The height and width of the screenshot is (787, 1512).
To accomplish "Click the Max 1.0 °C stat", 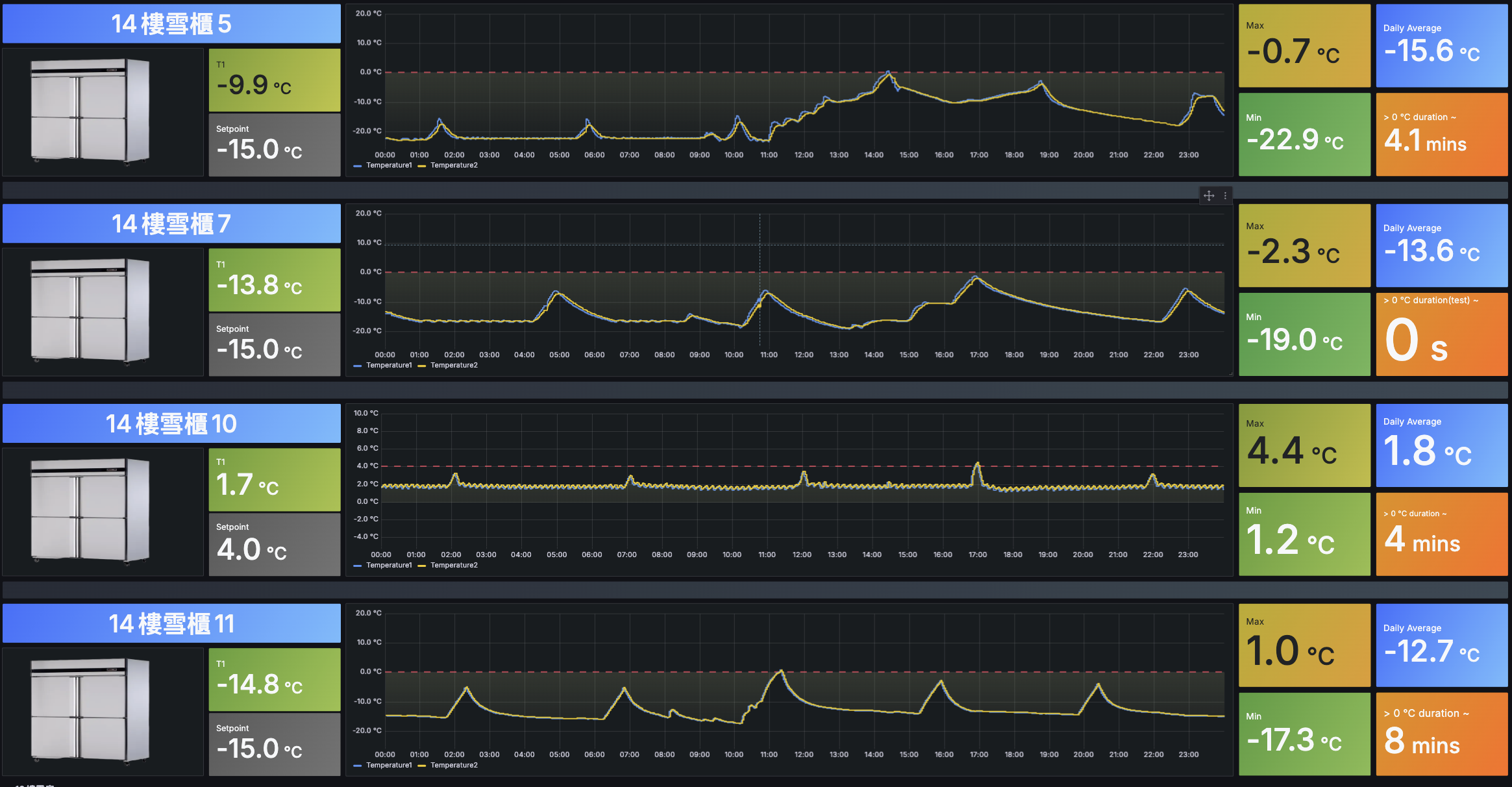I will click(1304, 646).
